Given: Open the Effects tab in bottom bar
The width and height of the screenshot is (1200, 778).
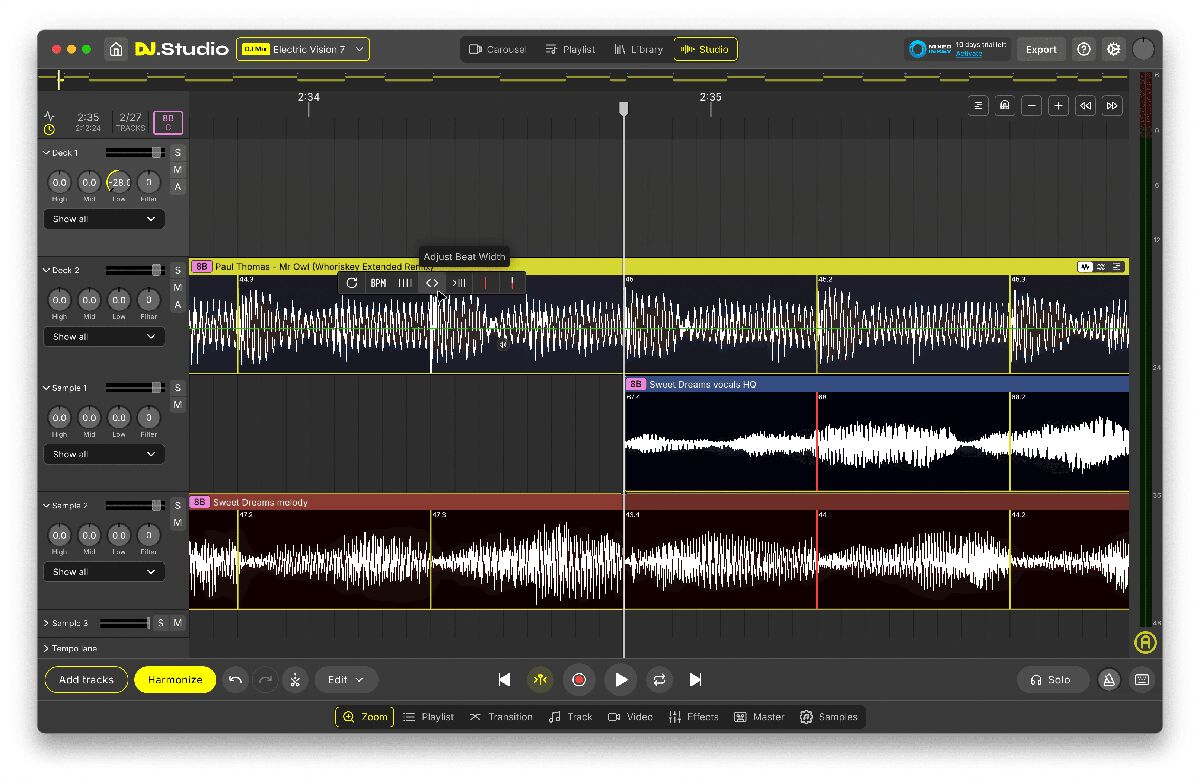Looking at the screenshot, I should pyautogui.click(x=693, y=717).
